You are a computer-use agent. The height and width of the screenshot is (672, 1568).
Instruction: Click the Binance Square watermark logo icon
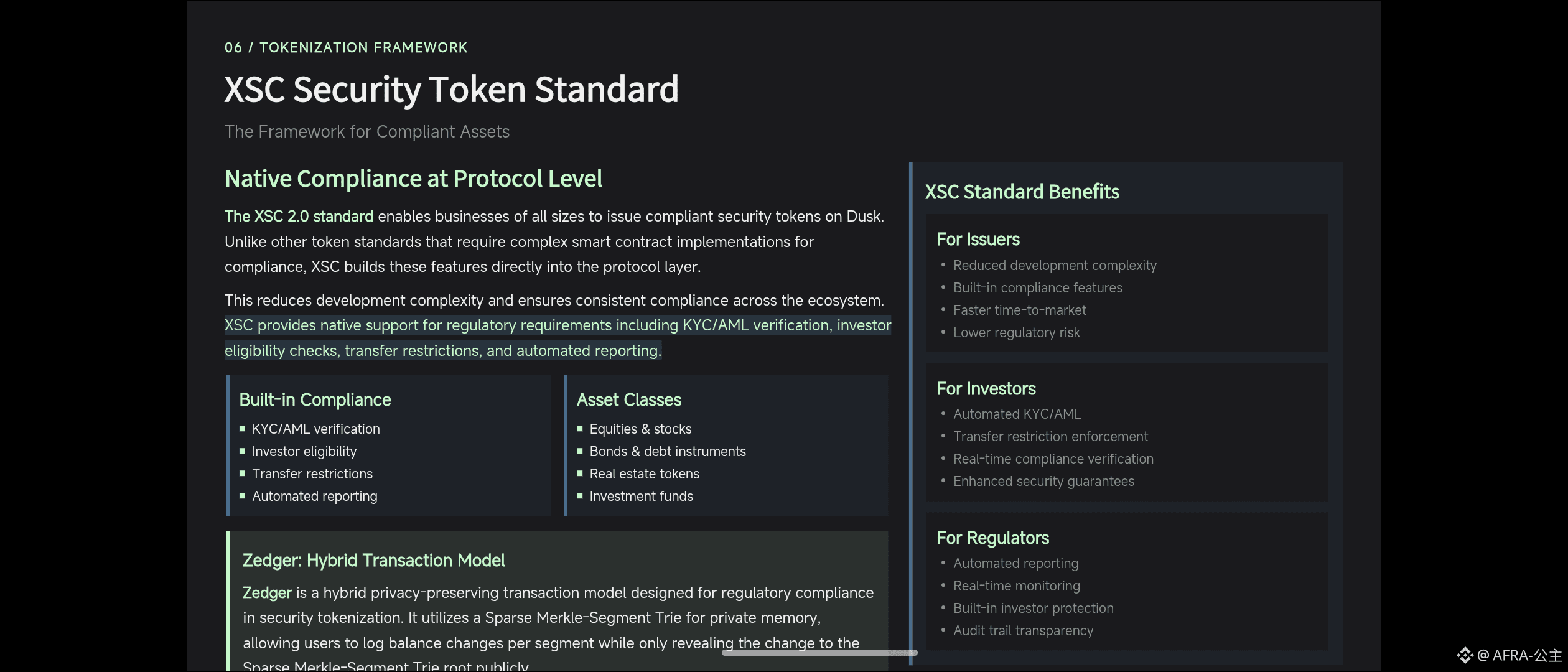[x=1465, y=655]
